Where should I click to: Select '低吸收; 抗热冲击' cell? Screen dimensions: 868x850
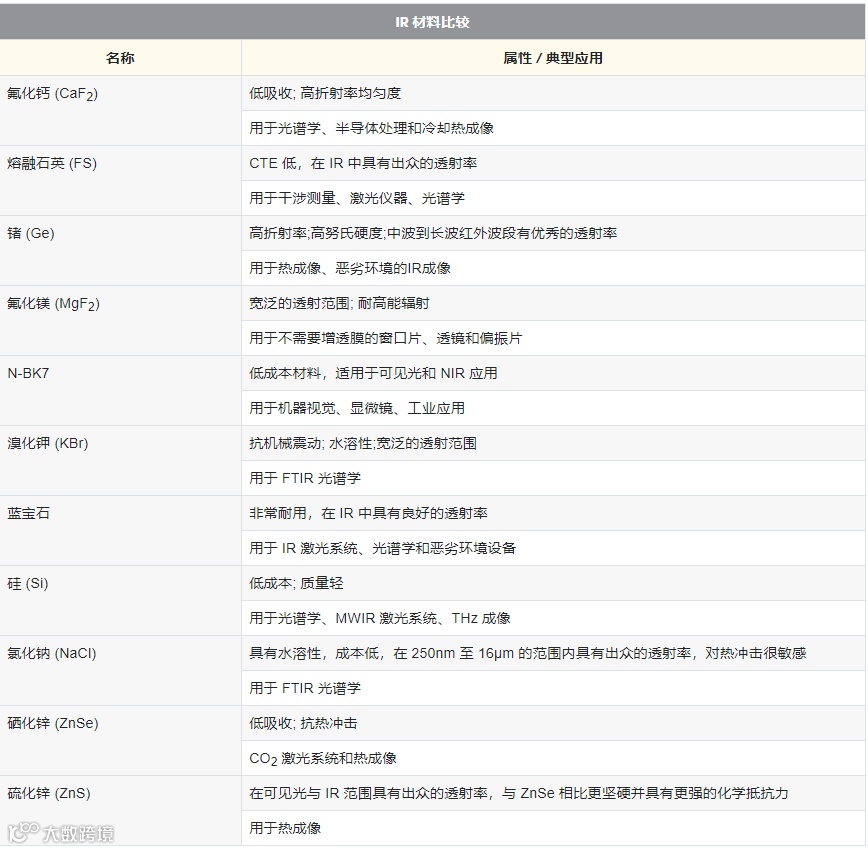(x=553, y=723)
